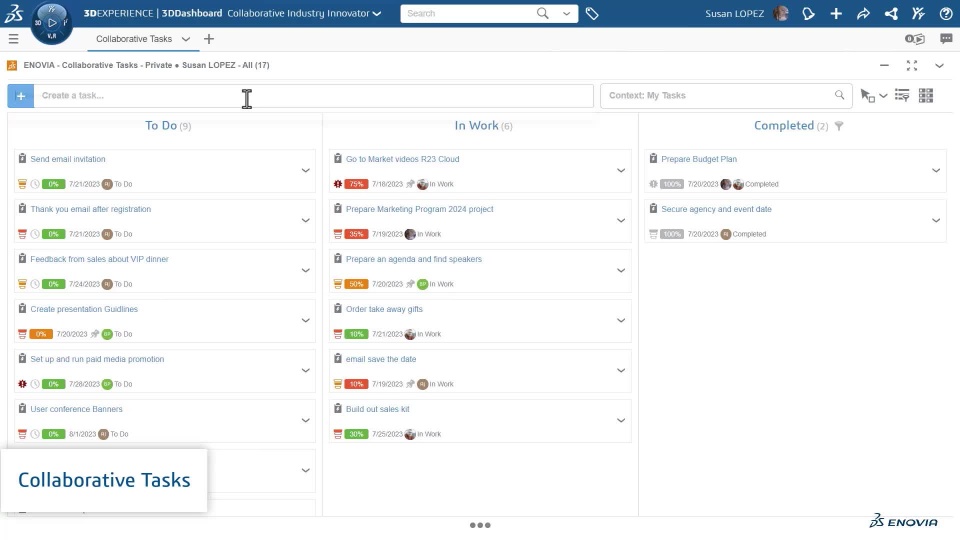Add a new dashboard tab
Viewport: 960px width, 540px height.
click(209, 39)
